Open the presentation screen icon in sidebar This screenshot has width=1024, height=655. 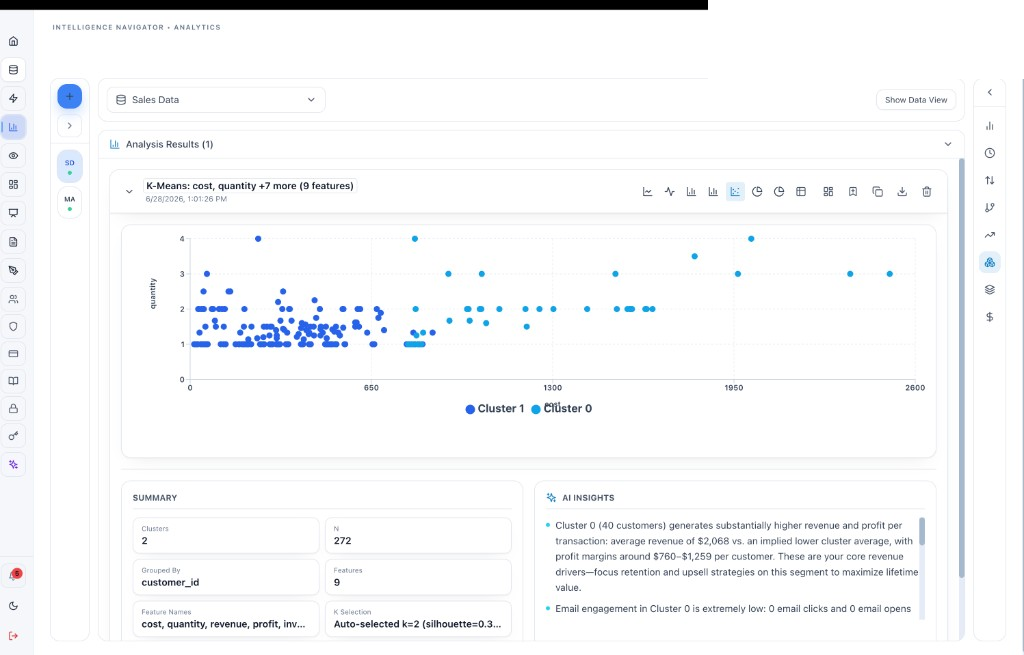13,213
